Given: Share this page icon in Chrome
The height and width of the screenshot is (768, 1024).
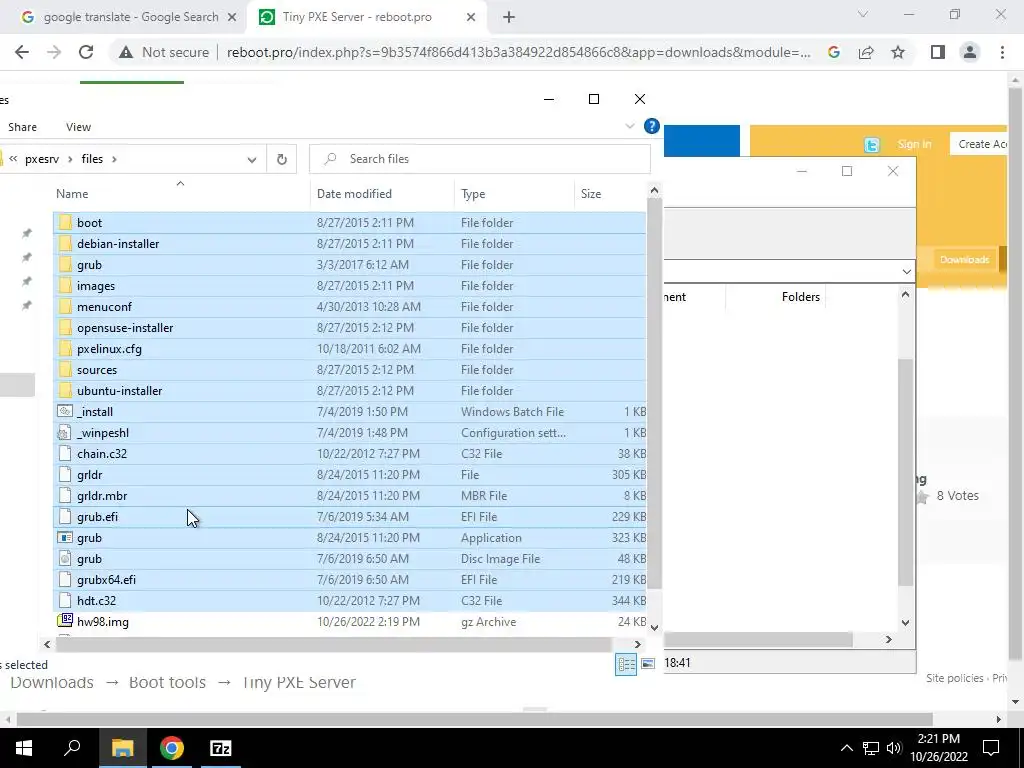Looking at the screenshot, I should tap(866, 52).
